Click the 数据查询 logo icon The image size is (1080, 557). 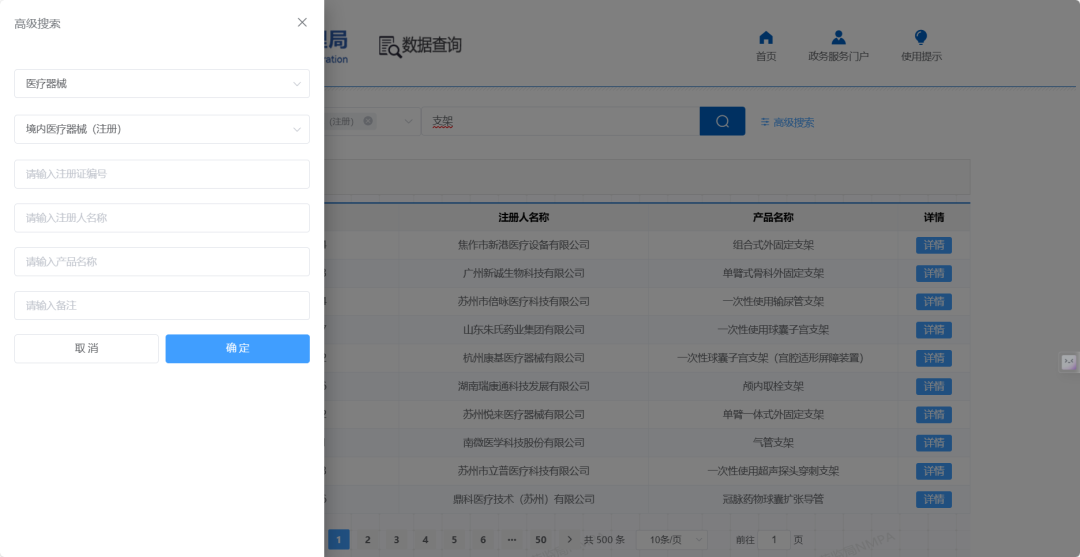tap(389, 46)
